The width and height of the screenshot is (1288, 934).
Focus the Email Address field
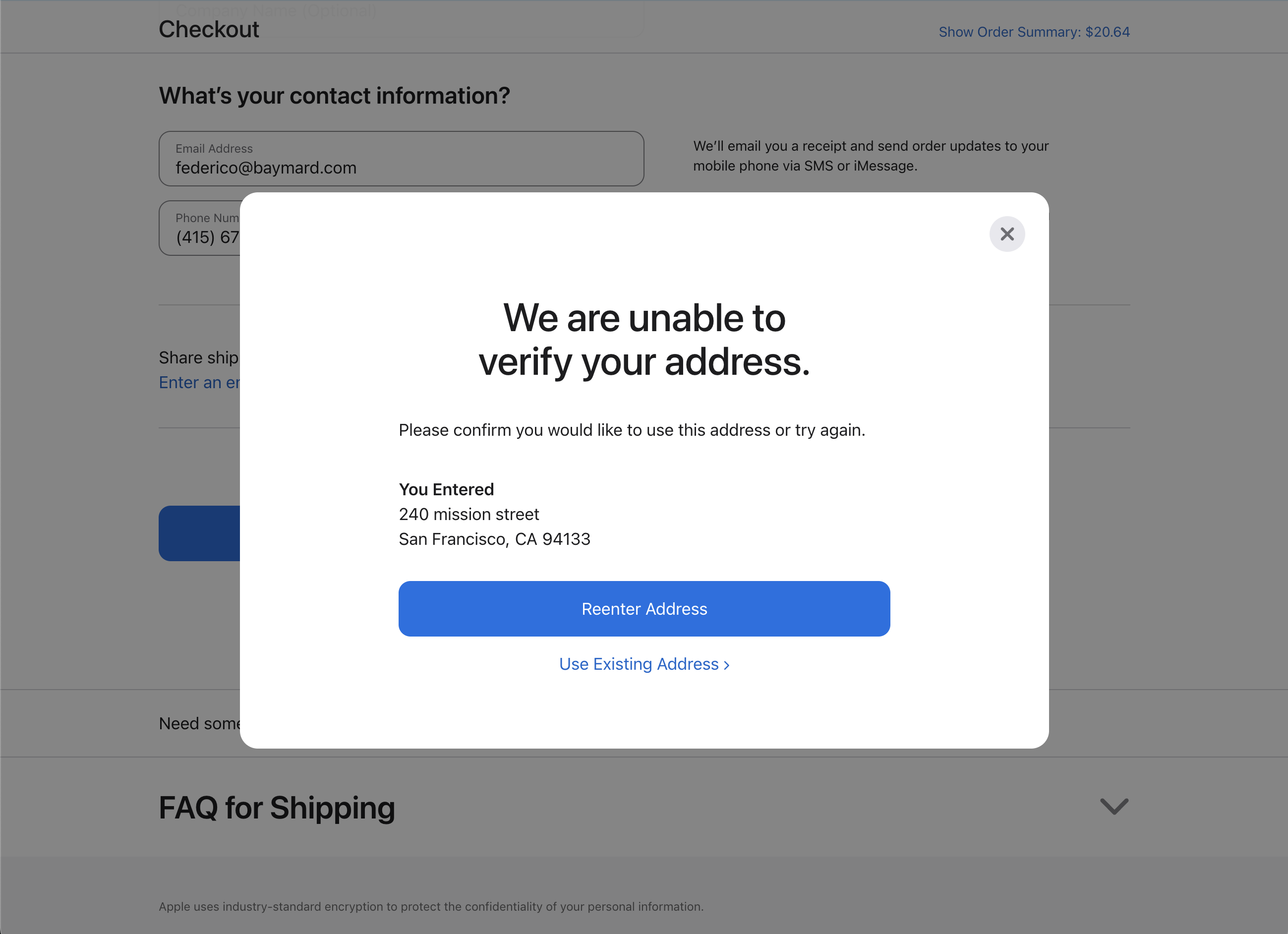click(401, 159)
